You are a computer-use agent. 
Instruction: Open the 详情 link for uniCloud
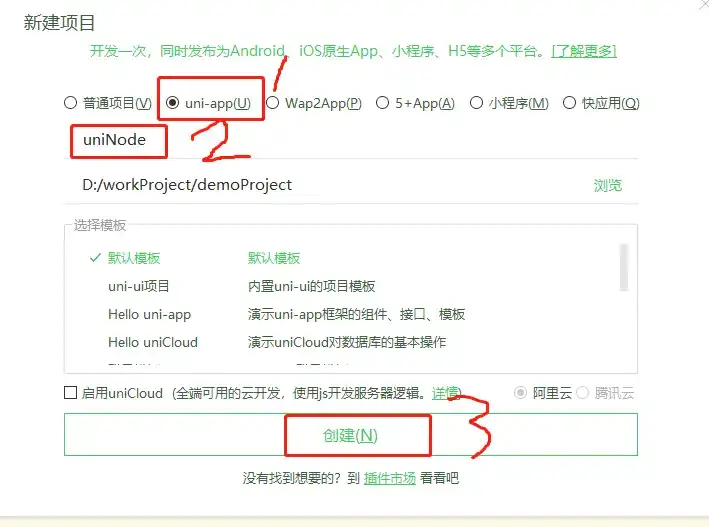(x=445, y=393)
